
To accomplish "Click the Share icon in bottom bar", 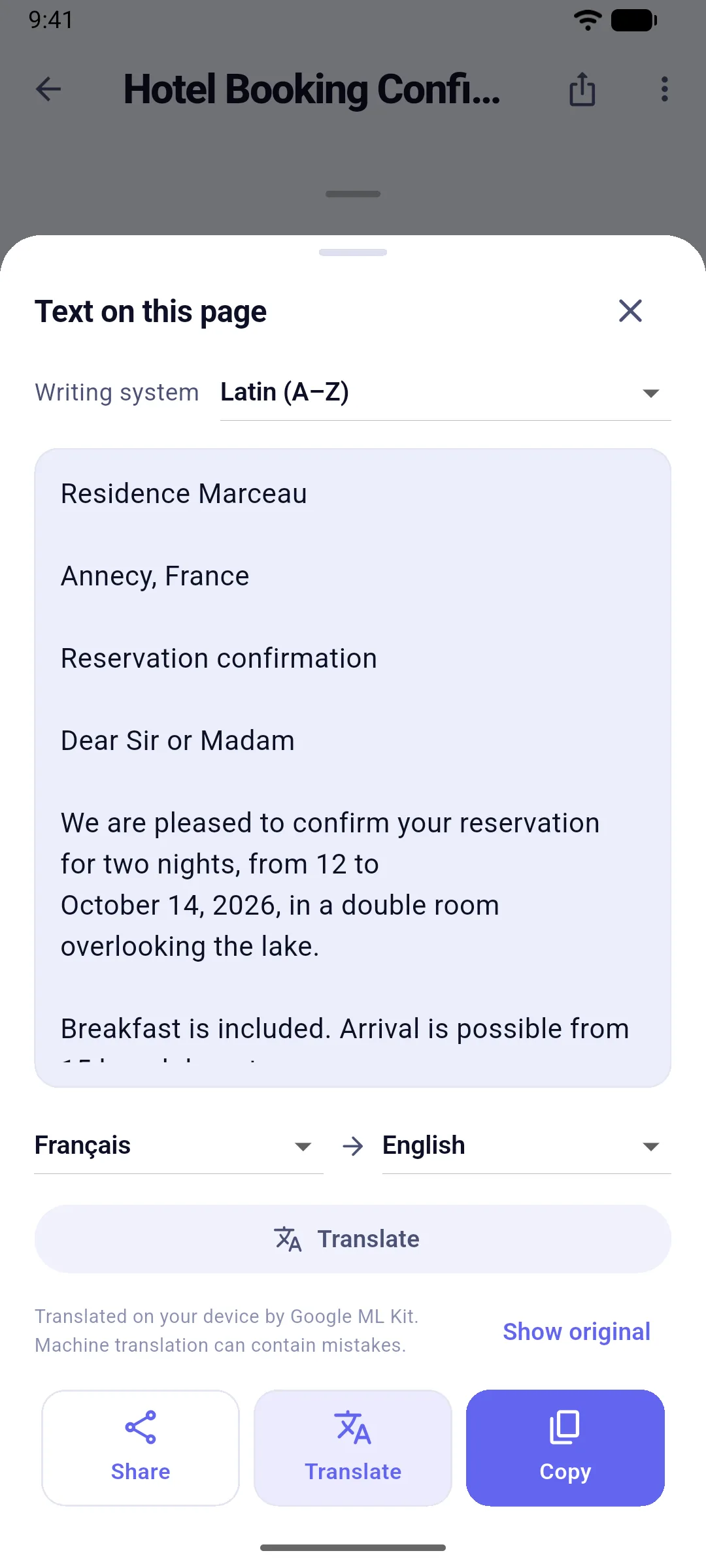I will pos(141,1427).
